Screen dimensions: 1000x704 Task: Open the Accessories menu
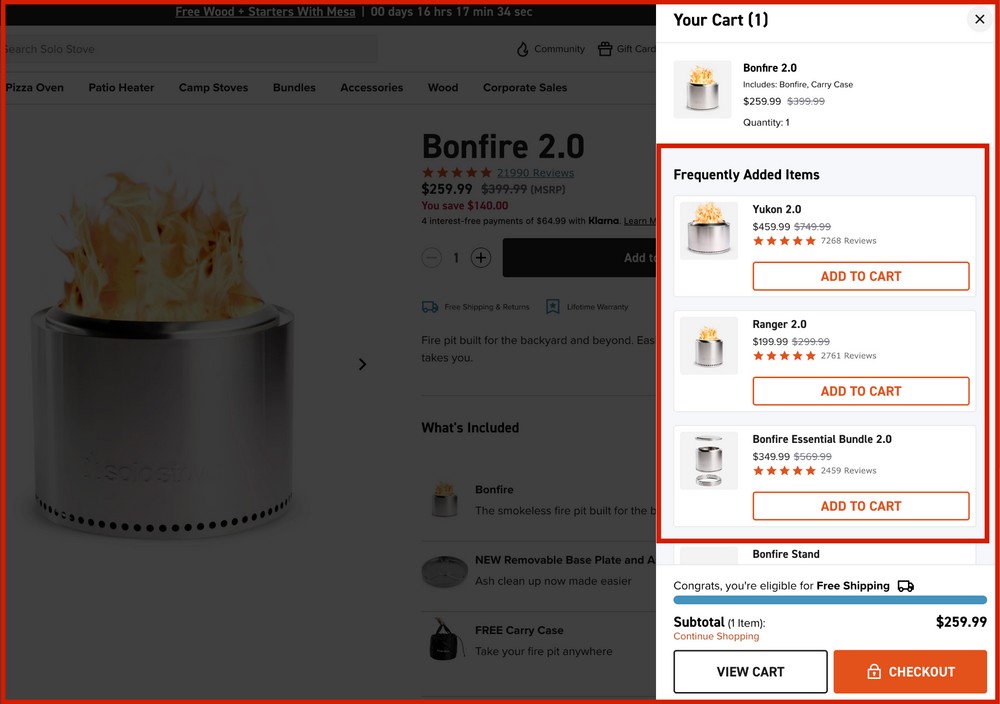371,88
